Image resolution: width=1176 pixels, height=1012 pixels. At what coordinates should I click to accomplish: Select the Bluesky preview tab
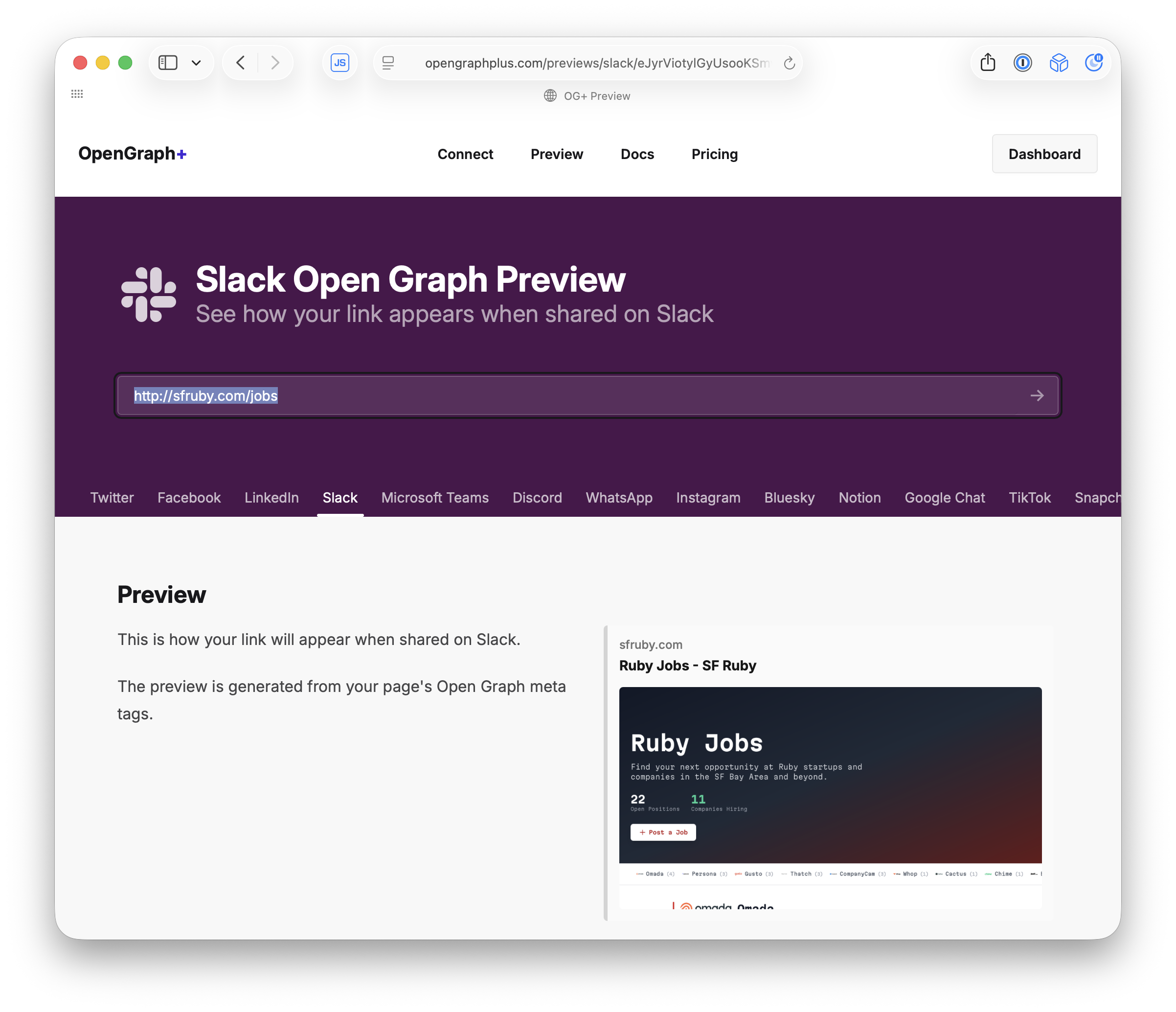tap(789, 498)
